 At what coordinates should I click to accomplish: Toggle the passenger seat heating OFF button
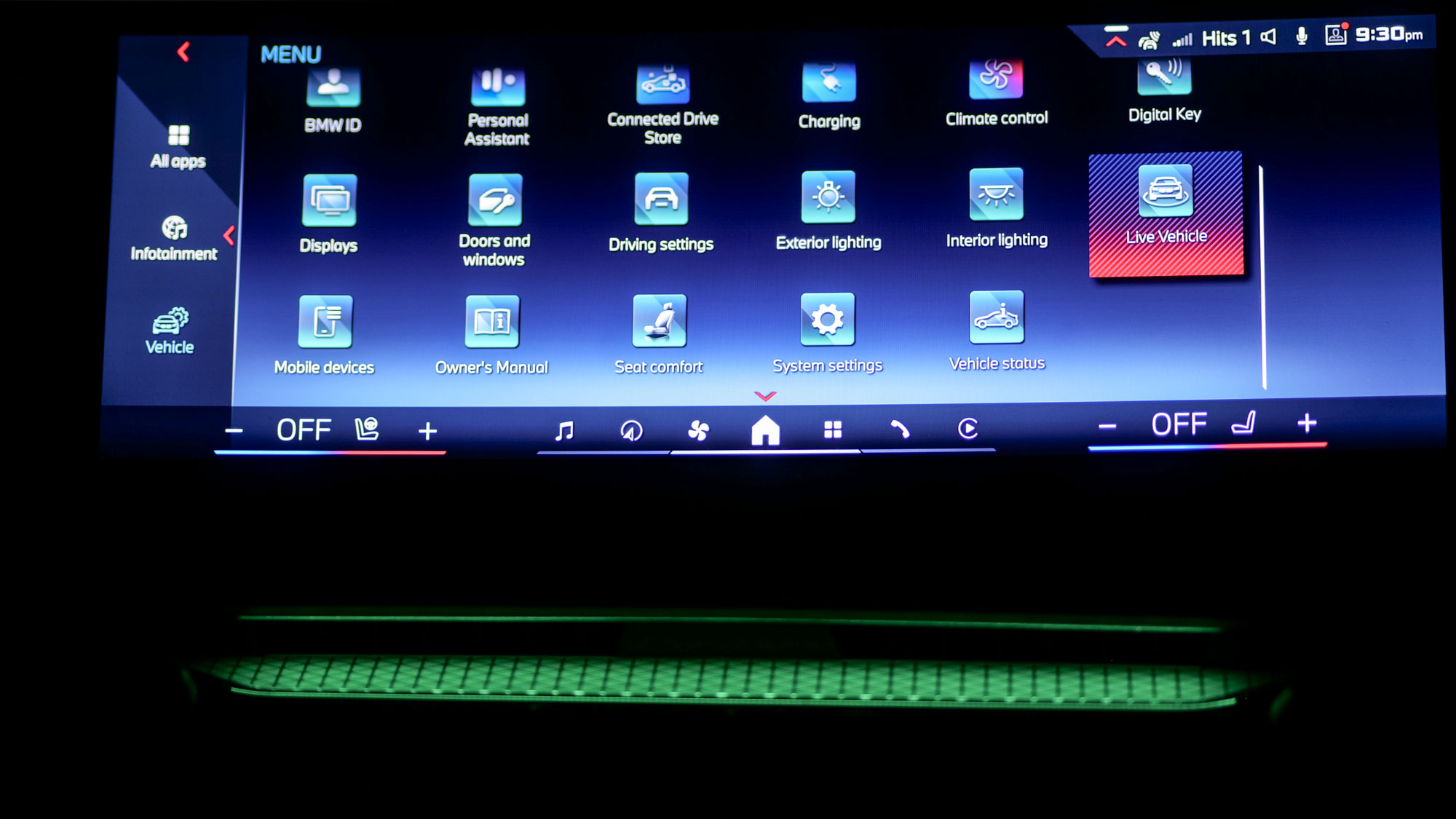click(x=1179, y=424)
